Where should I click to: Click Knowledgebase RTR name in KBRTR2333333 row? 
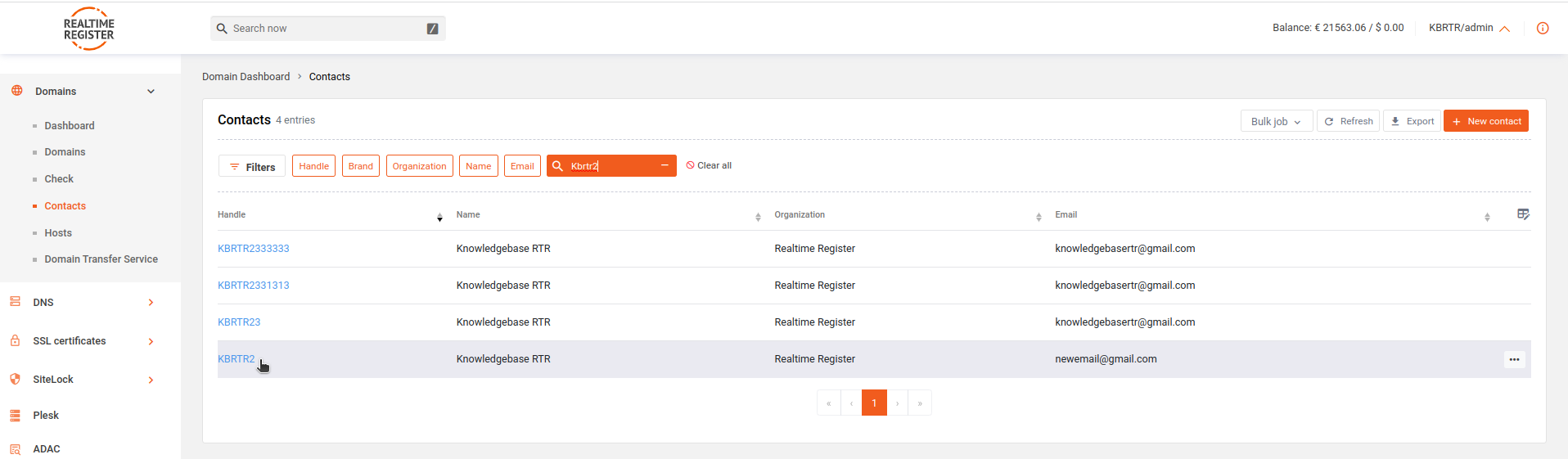coord(503,249)
